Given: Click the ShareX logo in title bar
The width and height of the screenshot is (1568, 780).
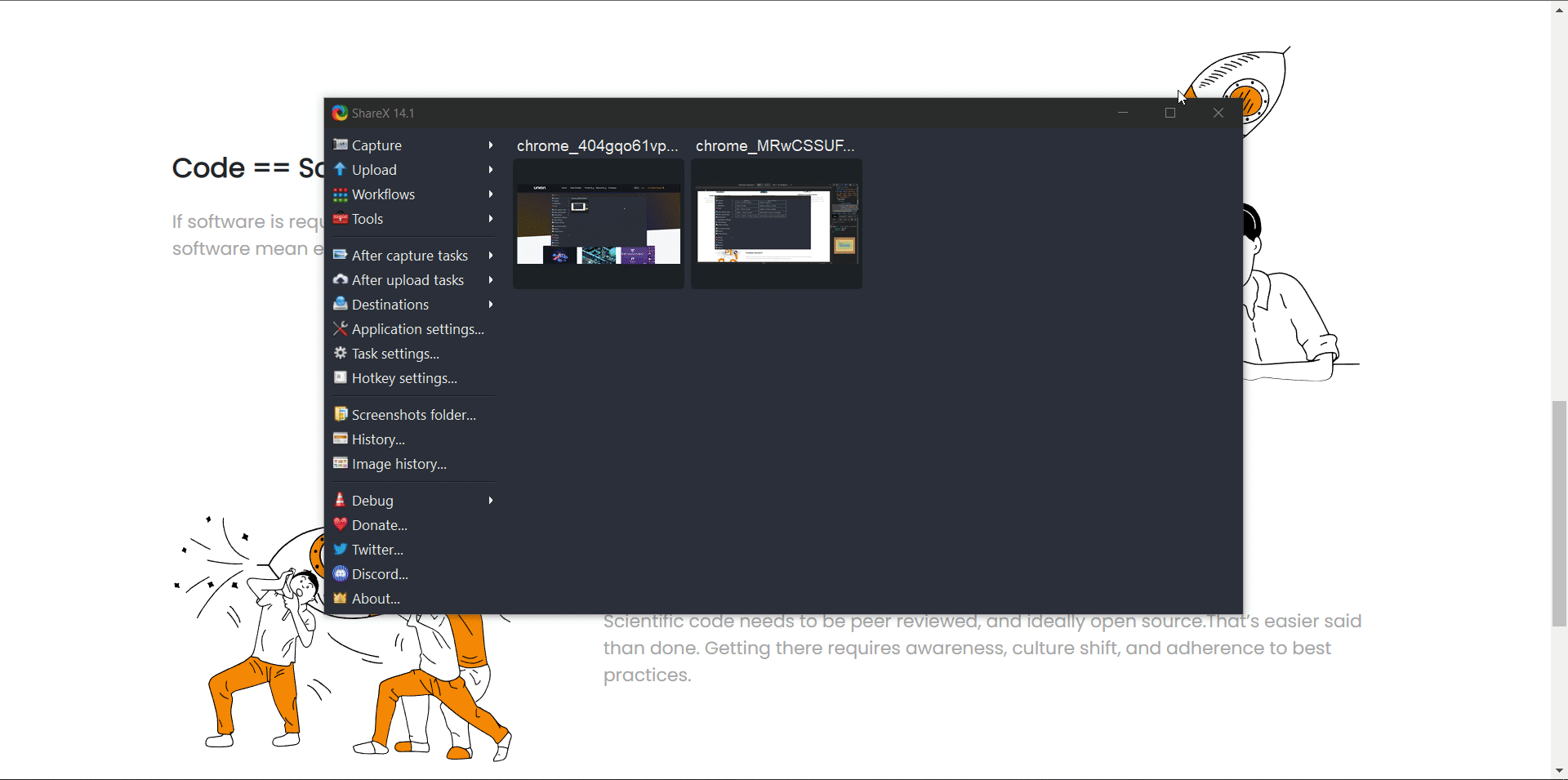Looking at the screenshot, I should (x=340, y=113).
